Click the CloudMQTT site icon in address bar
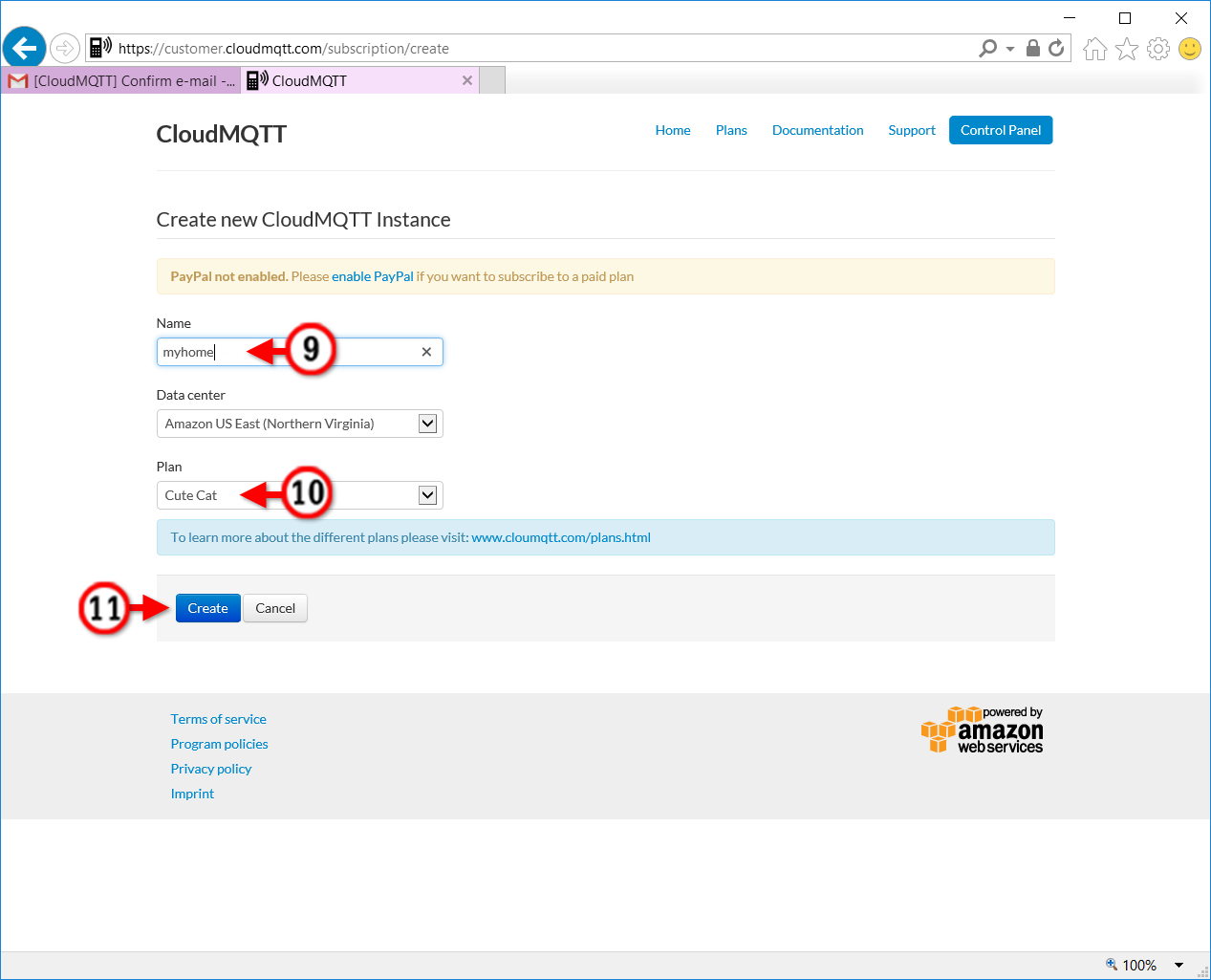The image size is (1211, 980). [100, 48]
